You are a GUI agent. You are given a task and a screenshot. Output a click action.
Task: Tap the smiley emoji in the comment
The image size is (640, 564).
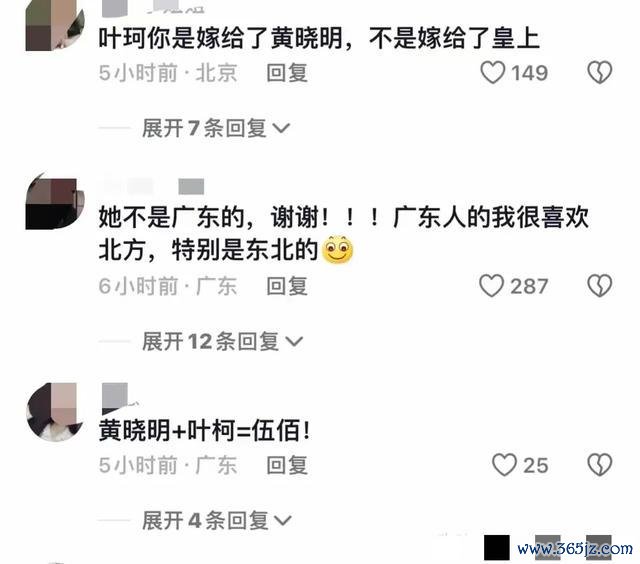(x=338, y=250)
